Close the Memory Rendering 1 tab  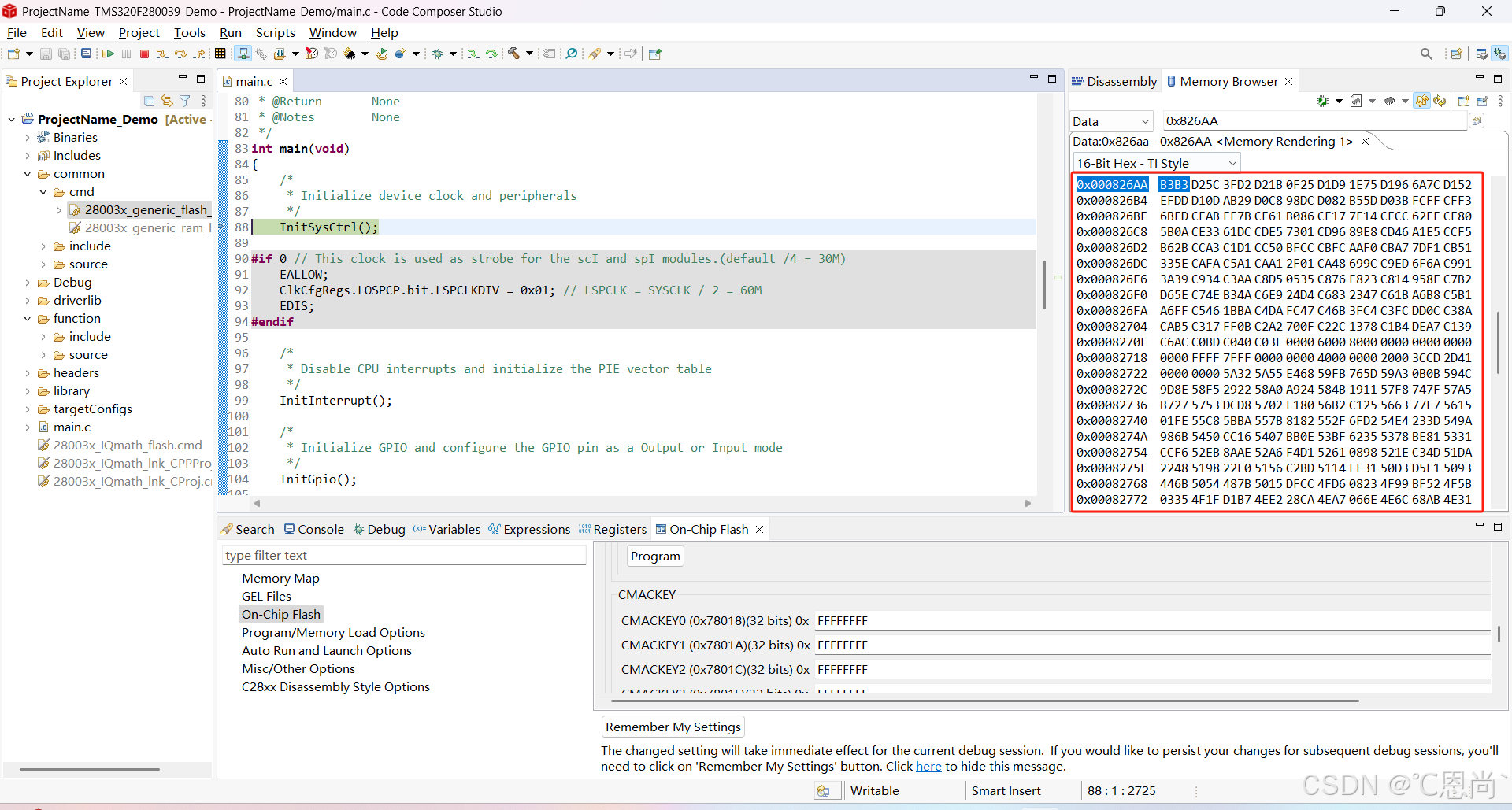(x=1366, y=141)
